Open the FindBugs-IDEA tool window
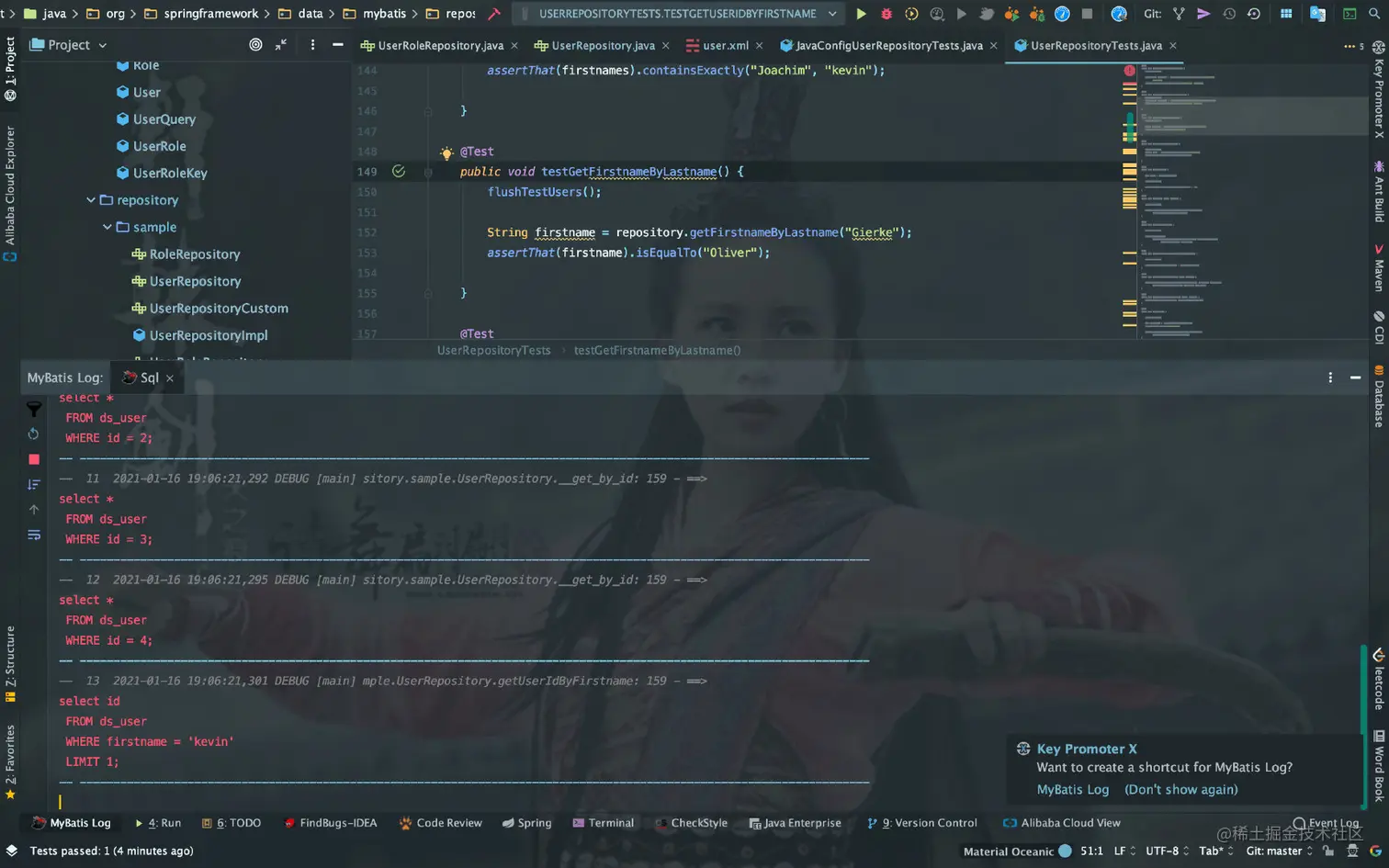1389x868 pixels. [331, 823]
